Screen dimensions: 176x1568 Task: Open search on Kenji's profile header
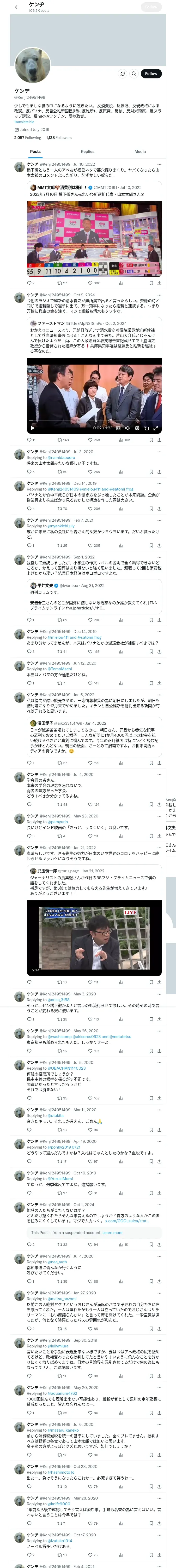[x=133, y=74]
